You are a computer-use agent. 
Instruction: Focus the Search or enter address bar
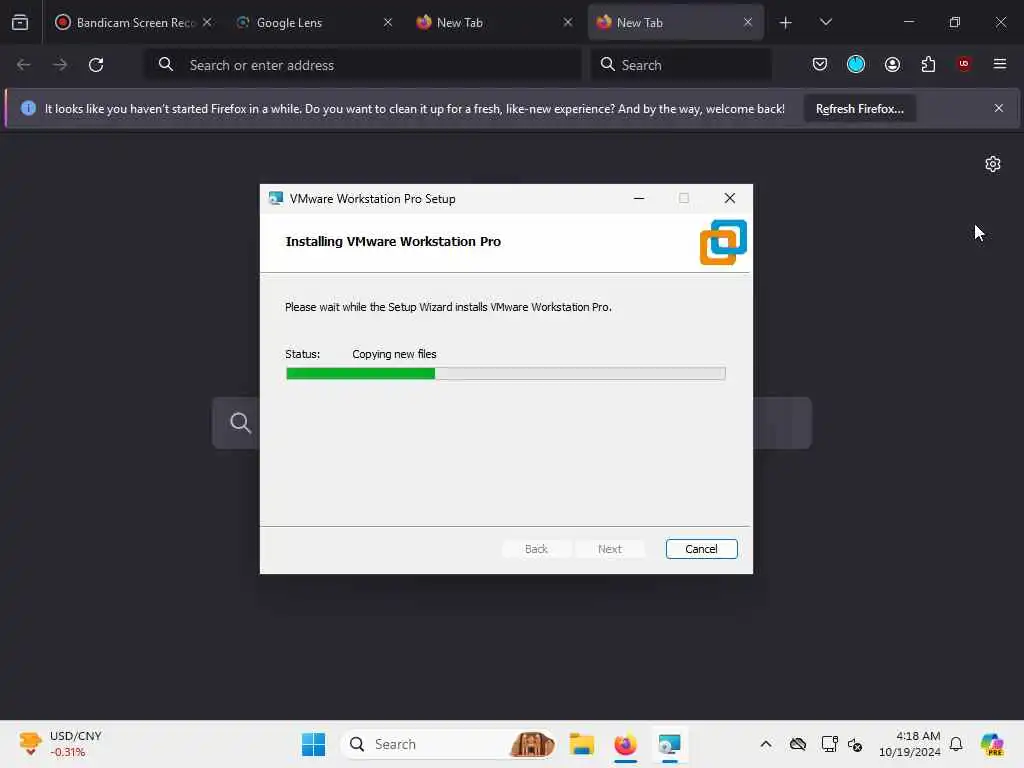point(362,65)
